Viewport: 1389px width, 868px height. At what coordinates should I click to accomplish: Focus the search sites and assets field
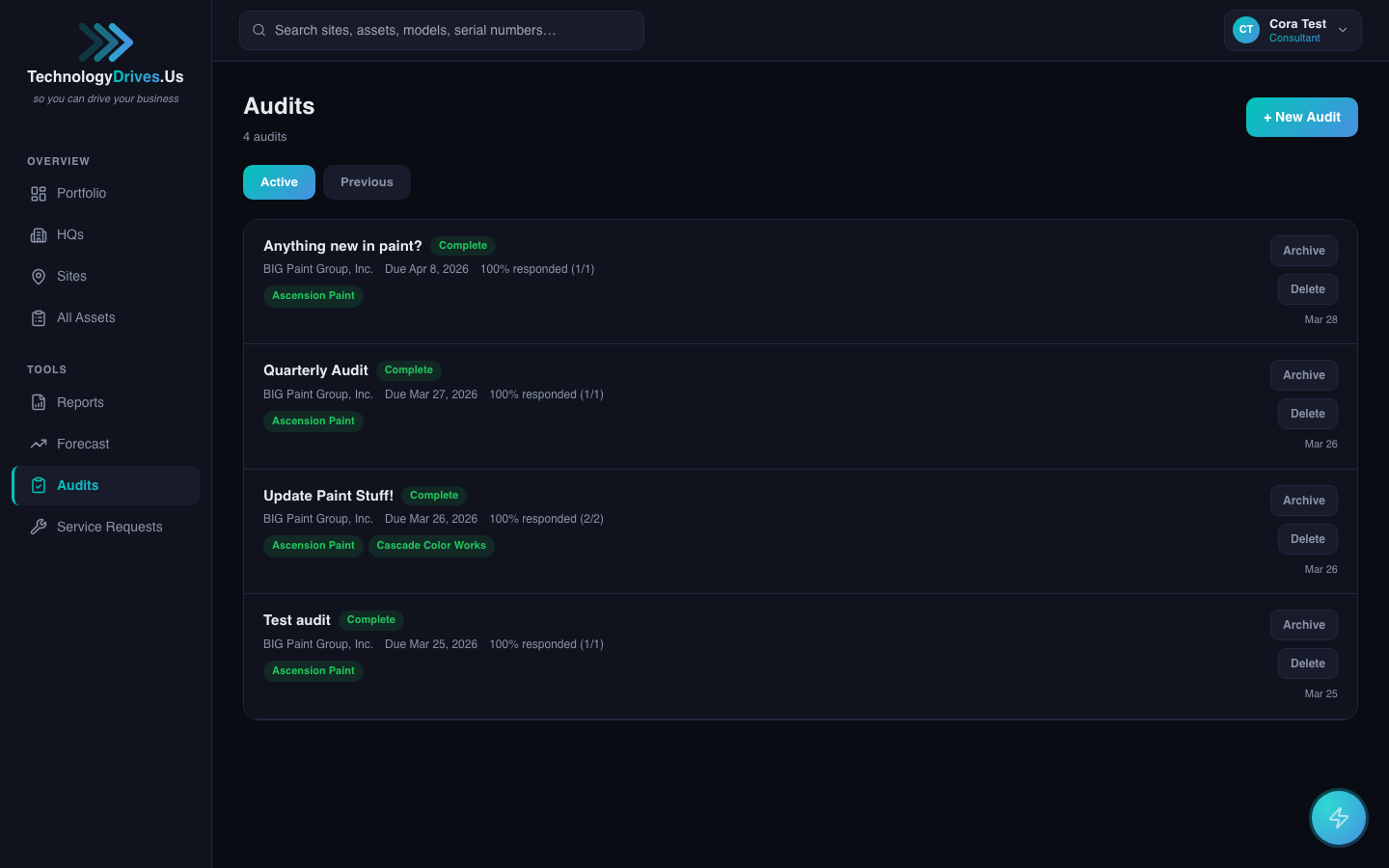point(442,31)
